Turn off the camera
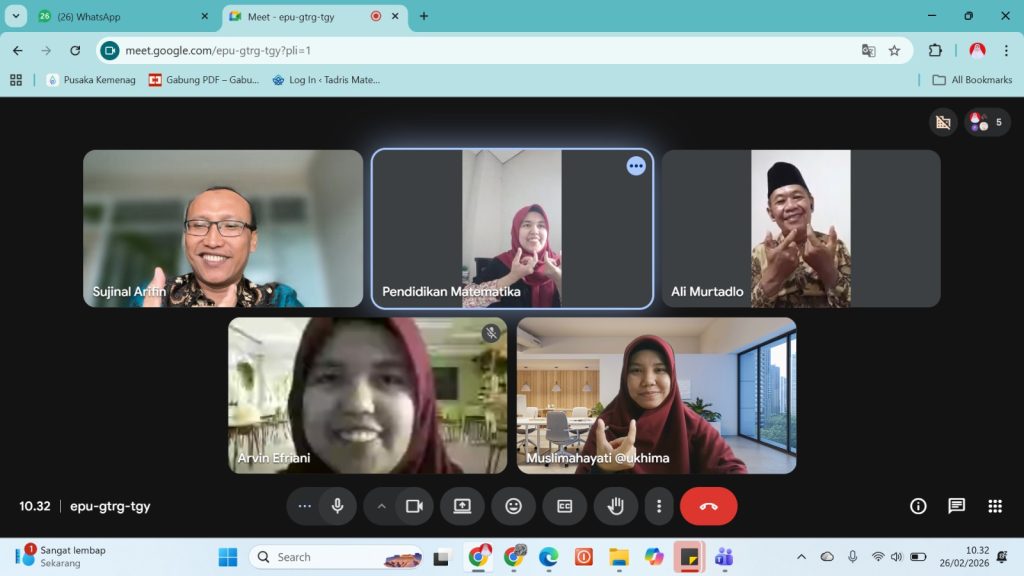The height and width of the screenshot is (576, 1024). [414, 506]
